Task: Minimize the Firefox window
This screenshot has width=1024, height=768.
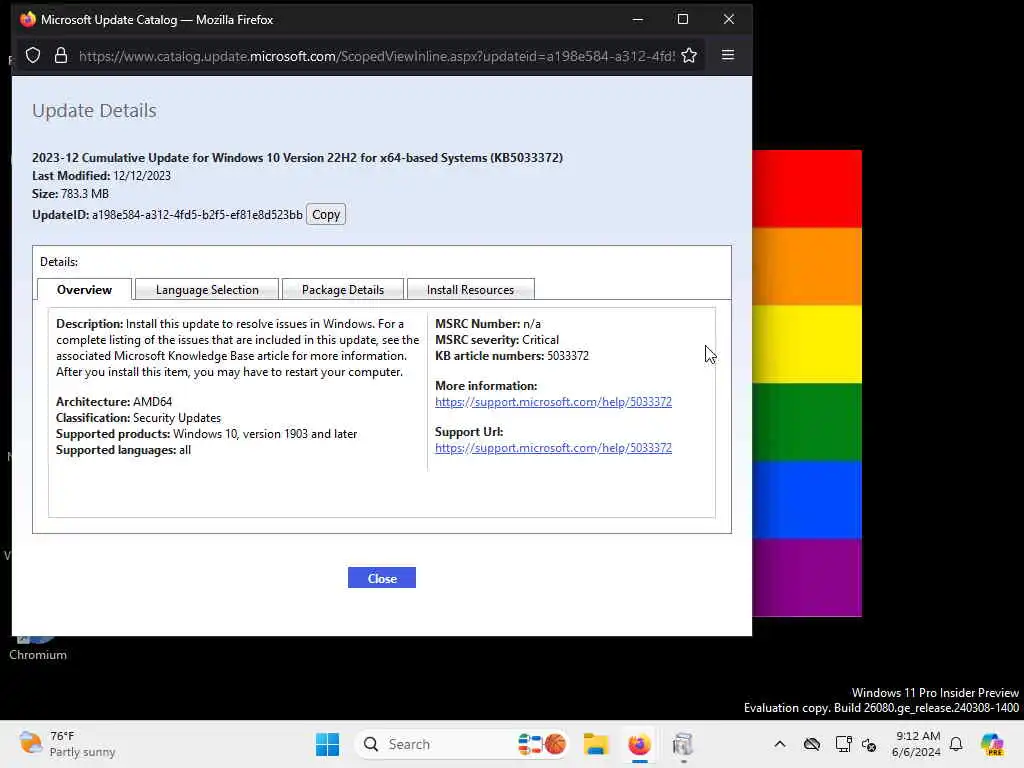Action: 638,20
